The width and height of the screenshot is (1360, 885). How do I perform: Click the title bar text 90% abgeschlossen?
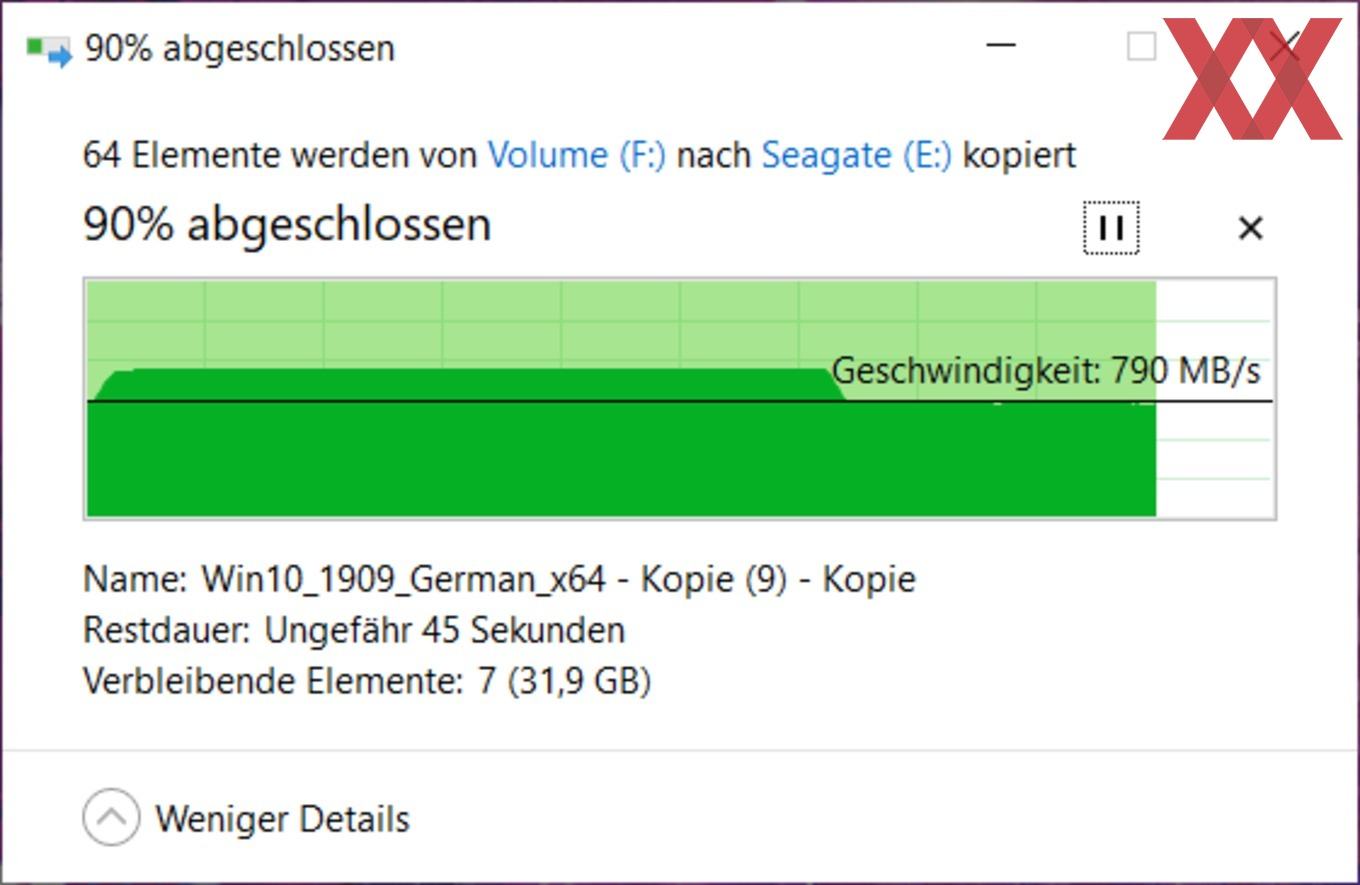pos(240,48)
